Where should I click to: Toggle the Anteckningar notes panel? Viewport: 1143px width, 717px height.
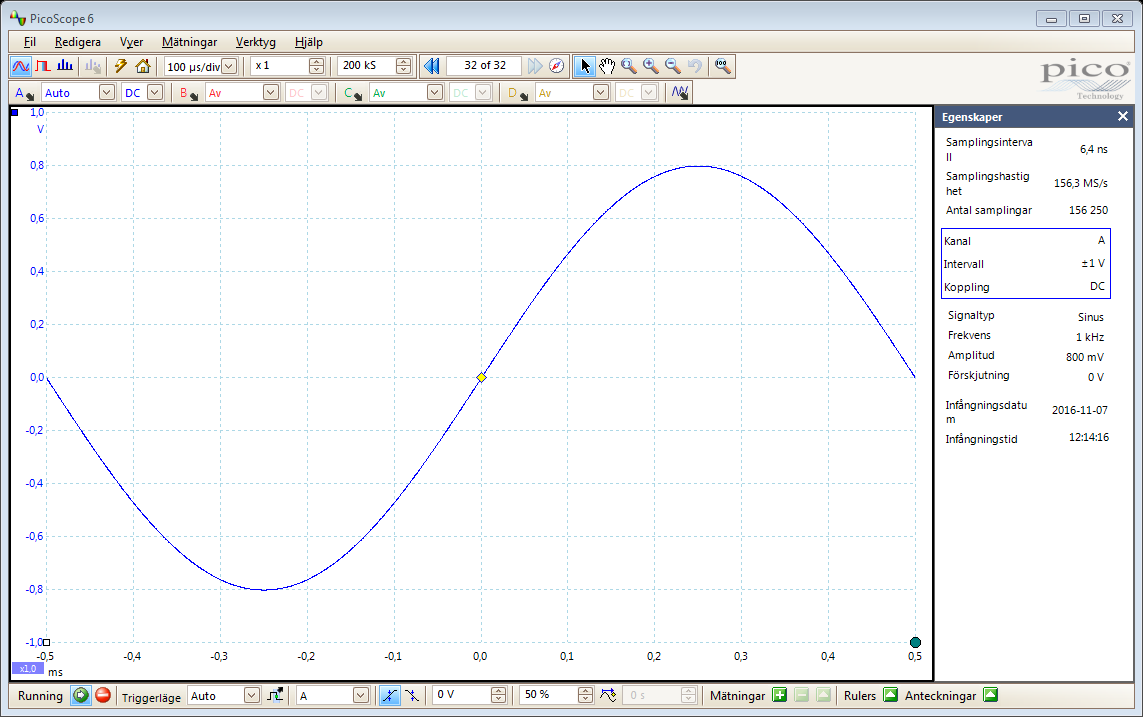click(x=990, y=695)
